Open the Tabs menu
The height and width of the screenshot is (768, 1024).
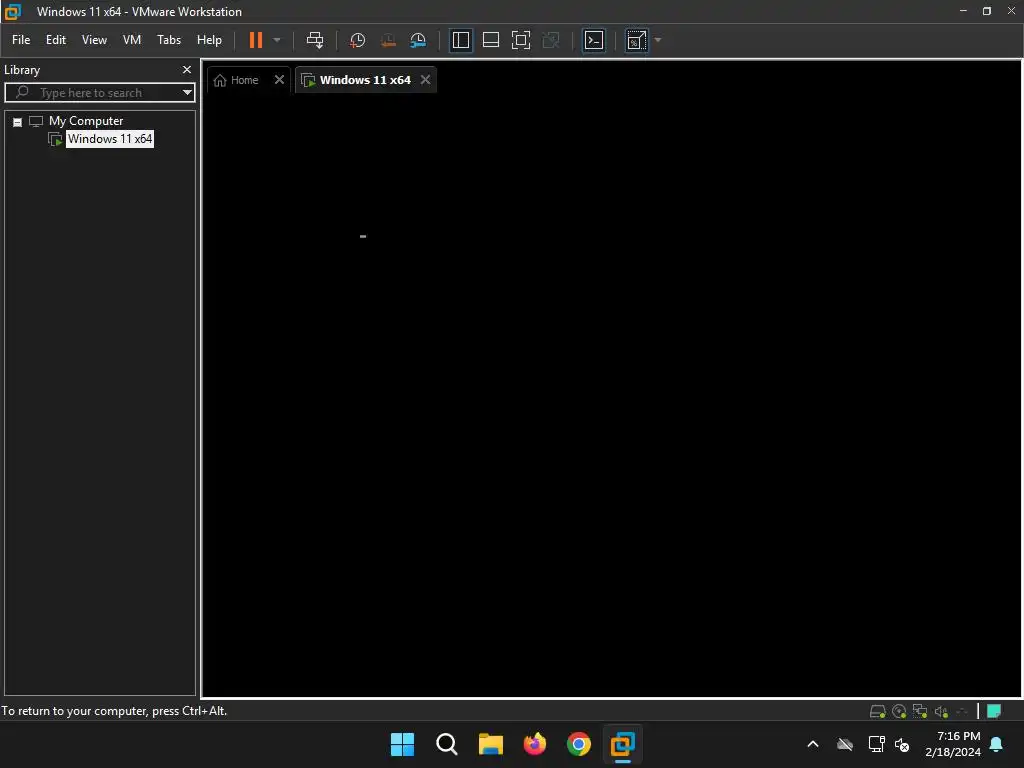169,40
